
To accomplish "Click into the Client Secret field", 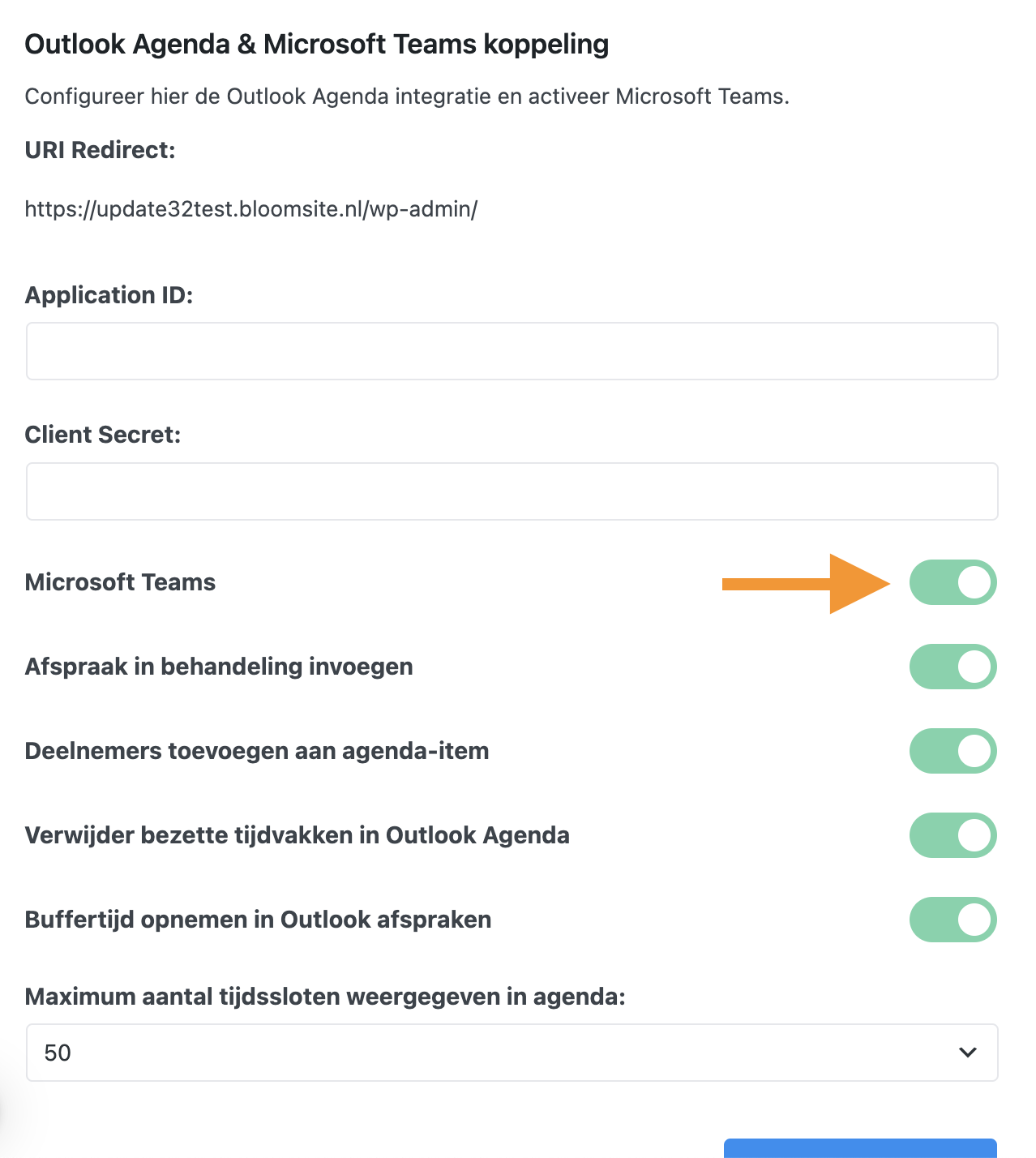I will pyautogui.click(x=512, y=491).
